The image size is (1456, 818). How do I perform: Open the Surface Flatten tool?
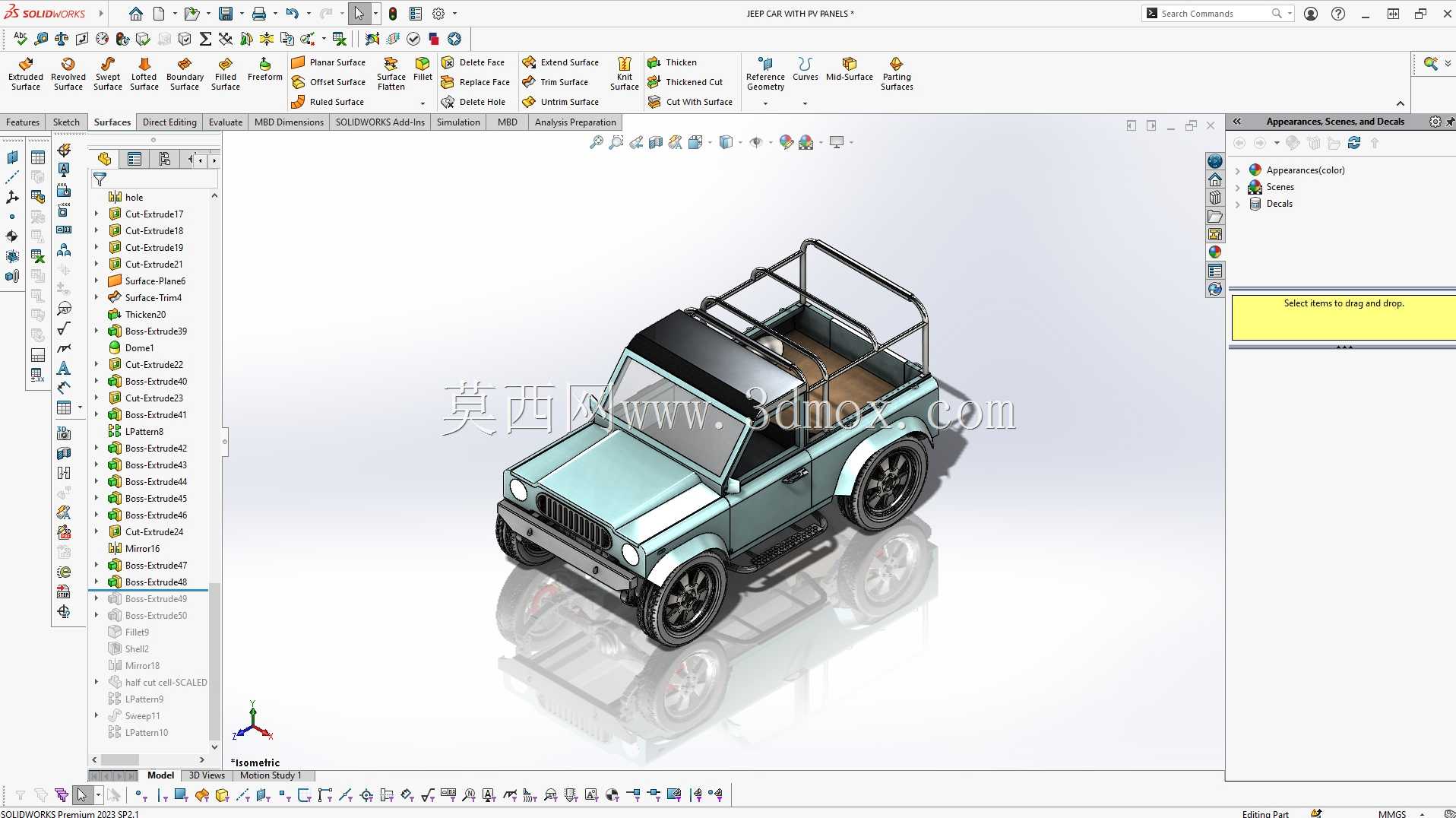[x=391, y=74]
